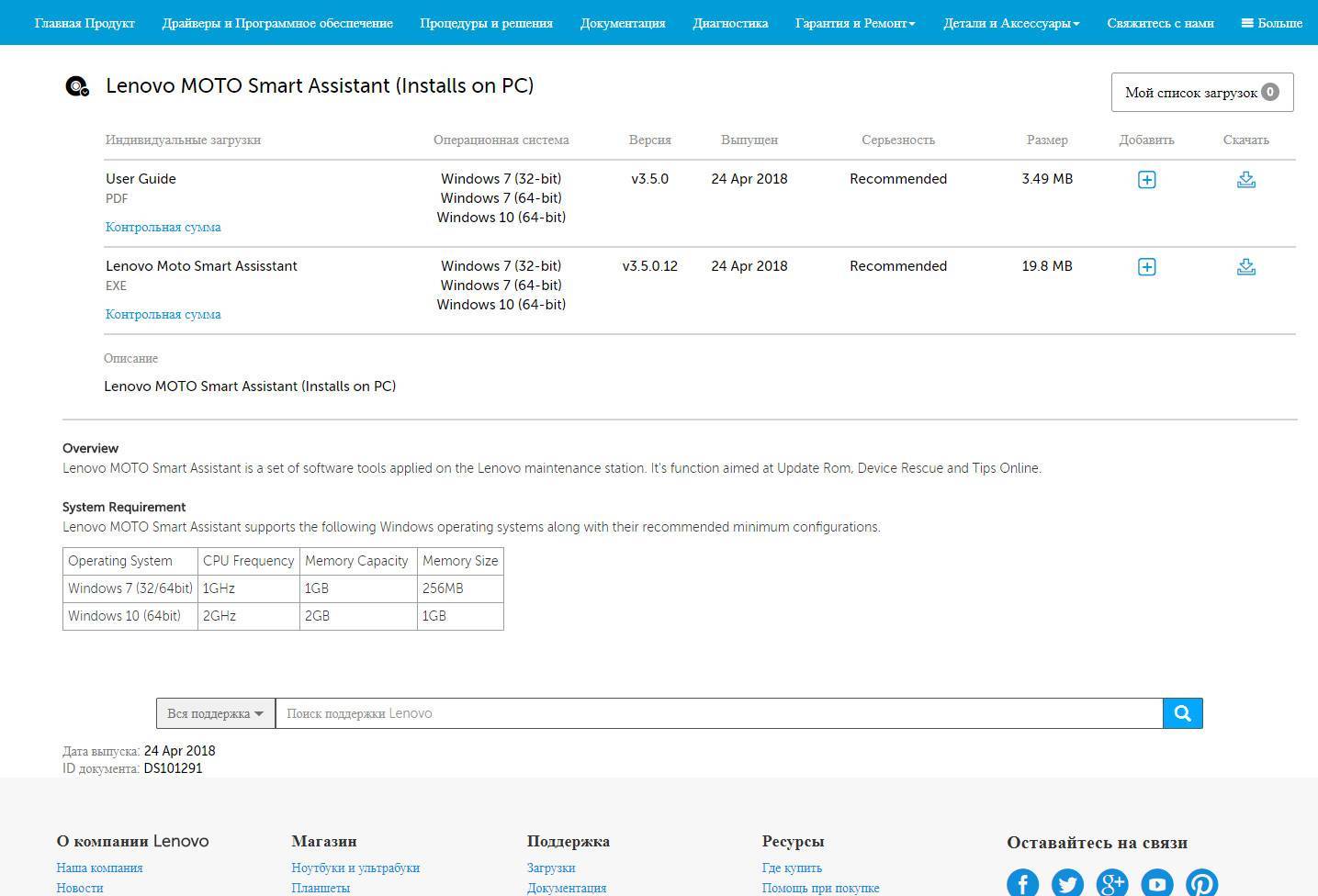
Task: Open the 'Больше' hamburger menu
Action: (1271, 23)
